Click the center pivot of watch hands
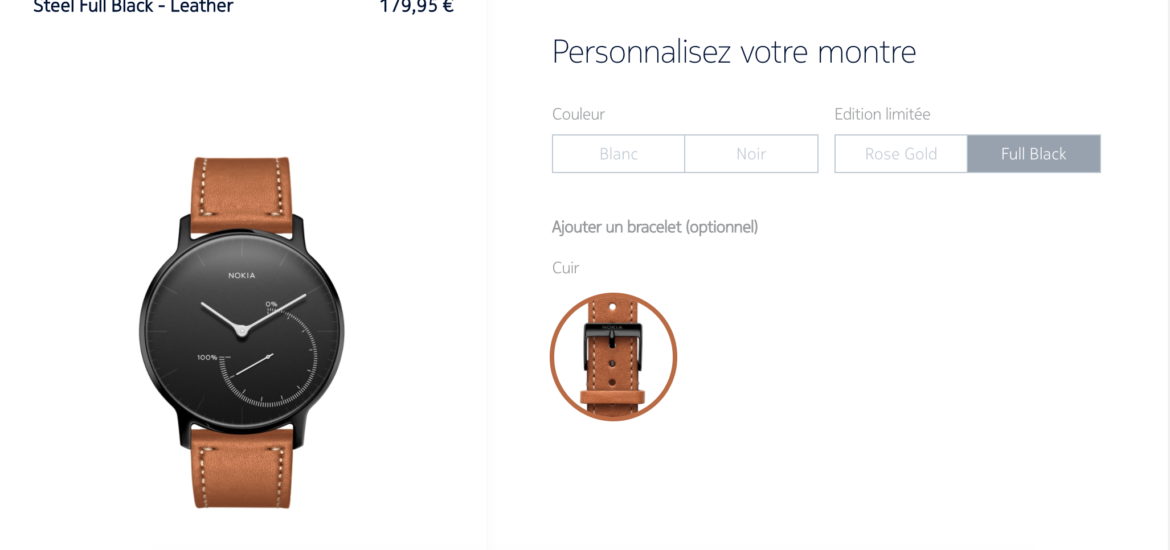 (x=241, y=329)
